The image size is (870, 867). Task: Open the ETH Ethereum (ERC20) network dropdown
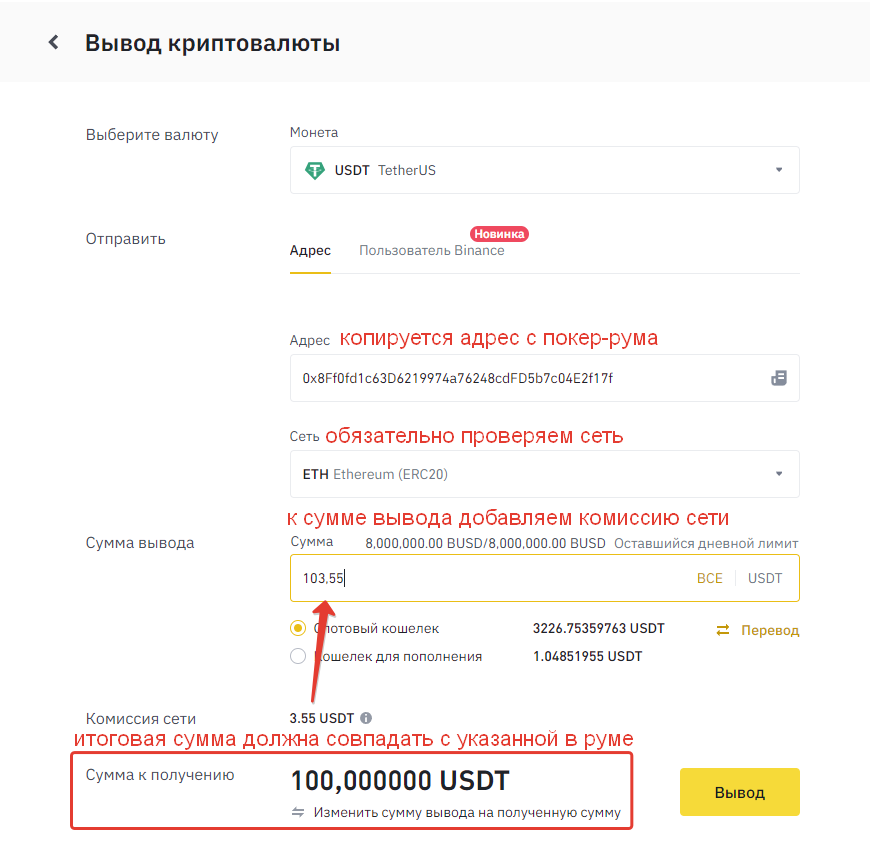(x=779, y=474)
